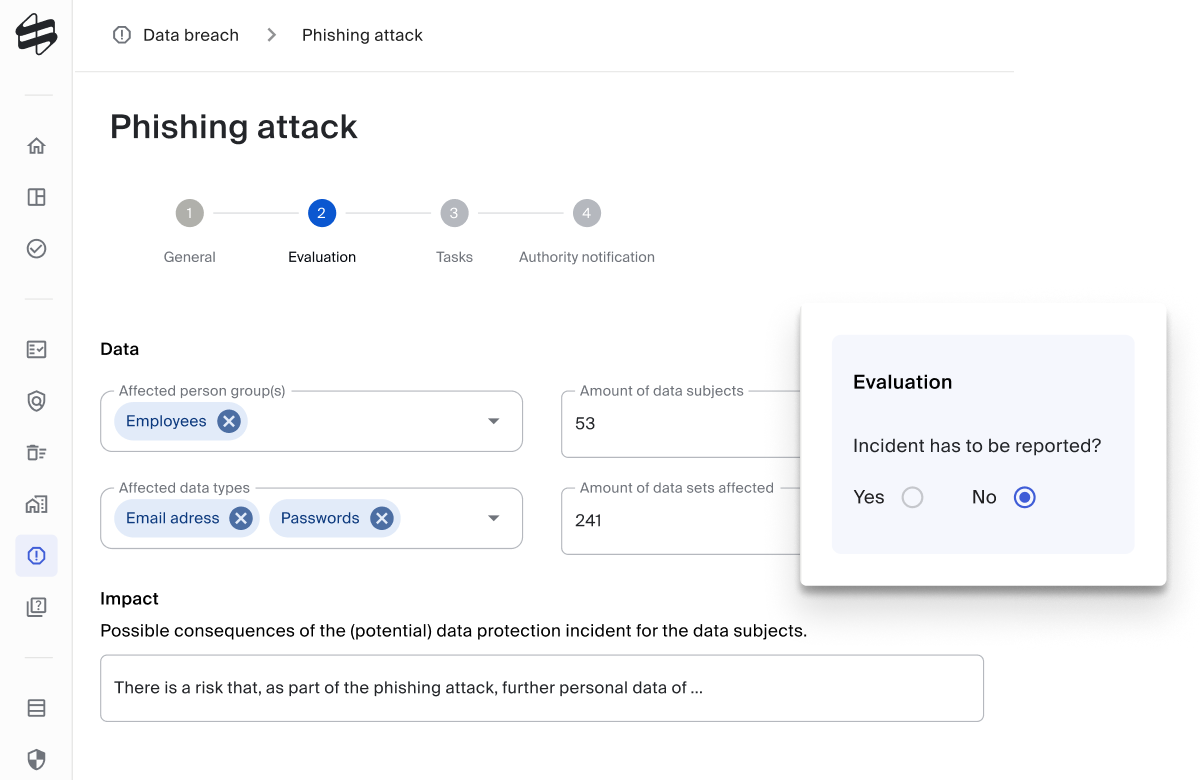The image size is (1200, 780).
Task: Remove the Passwords data type chip
Action: 381,518
